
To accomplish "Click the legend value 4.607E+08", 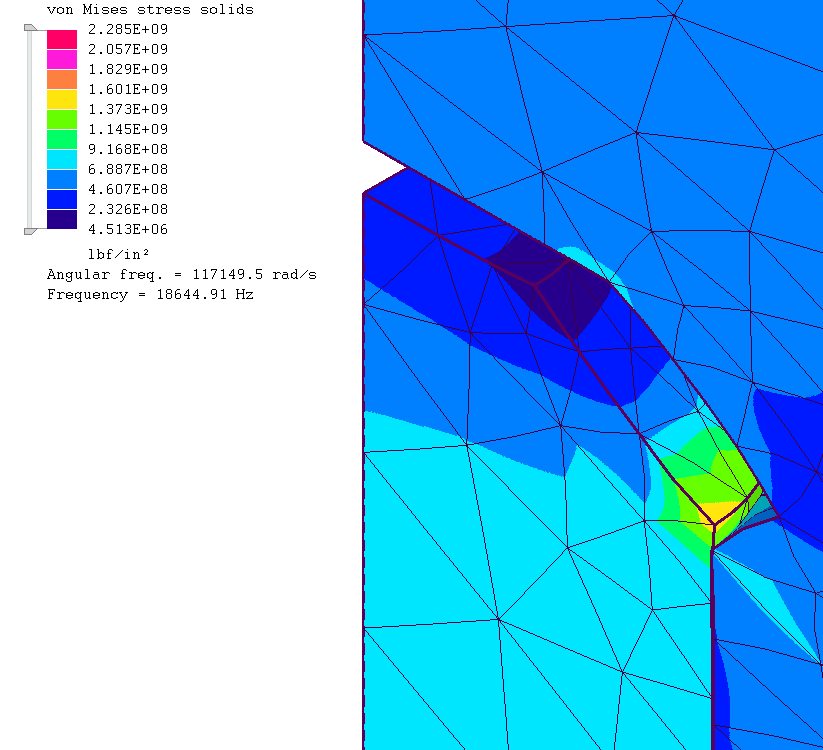I will [x=128, y=189].
